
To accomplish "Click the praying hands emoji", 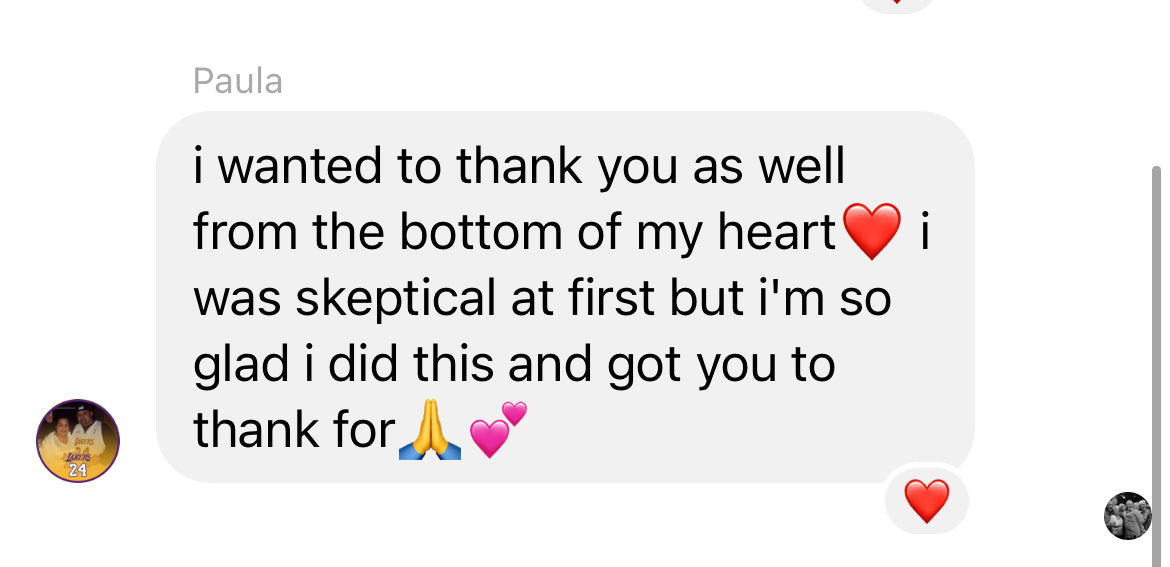I will coord(430,433).
